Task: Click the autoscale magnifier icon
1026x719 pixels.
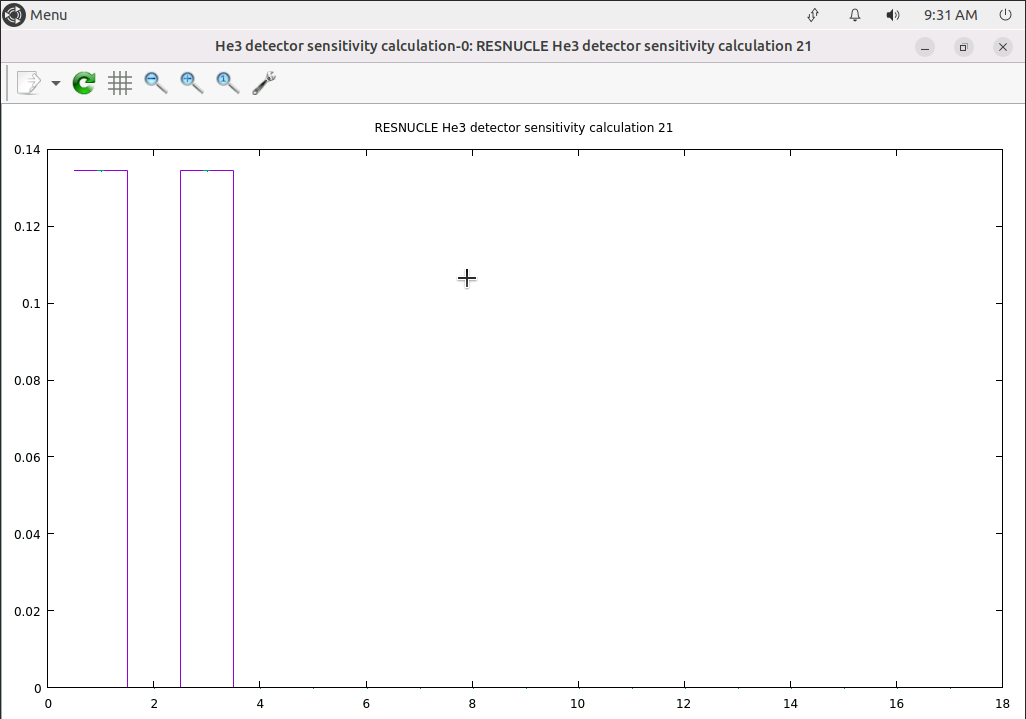Action: pos(228,83)
